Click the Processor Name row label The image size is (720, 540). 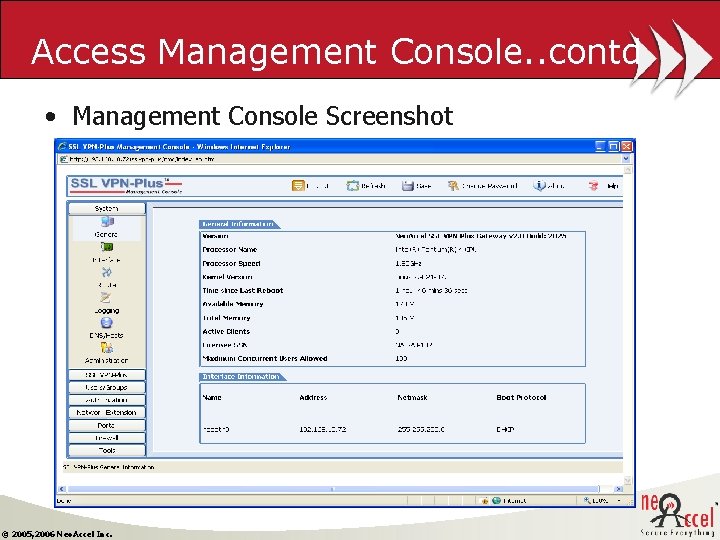click(x=230, y=249)
